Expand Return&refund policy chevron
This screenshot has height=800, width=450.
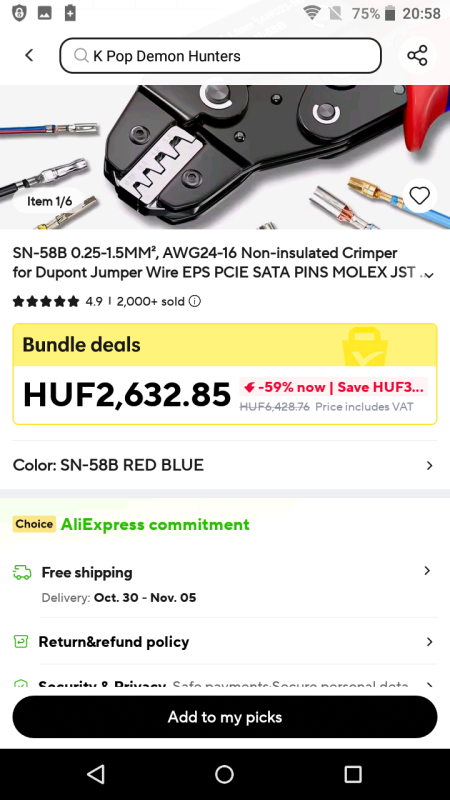click(x=429, y=642)
